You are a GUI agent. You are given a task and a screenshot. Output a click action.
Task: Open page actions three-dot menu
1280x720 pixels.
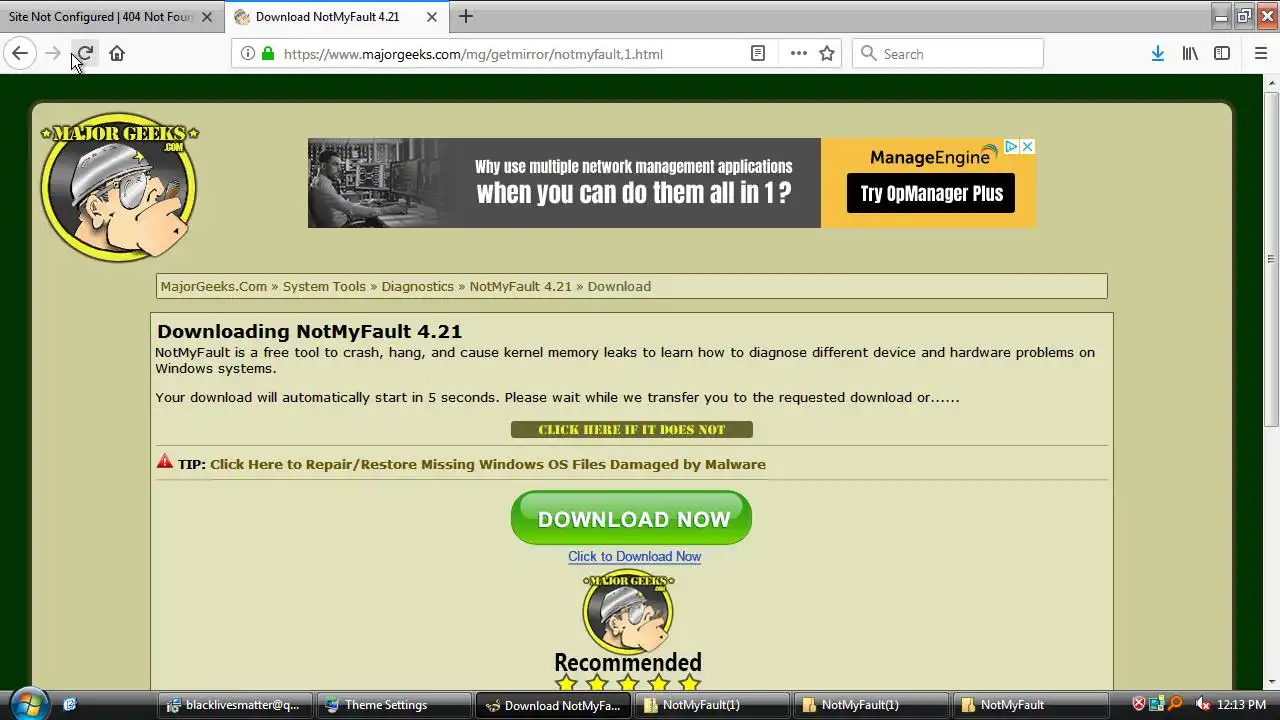coord(798,53)
